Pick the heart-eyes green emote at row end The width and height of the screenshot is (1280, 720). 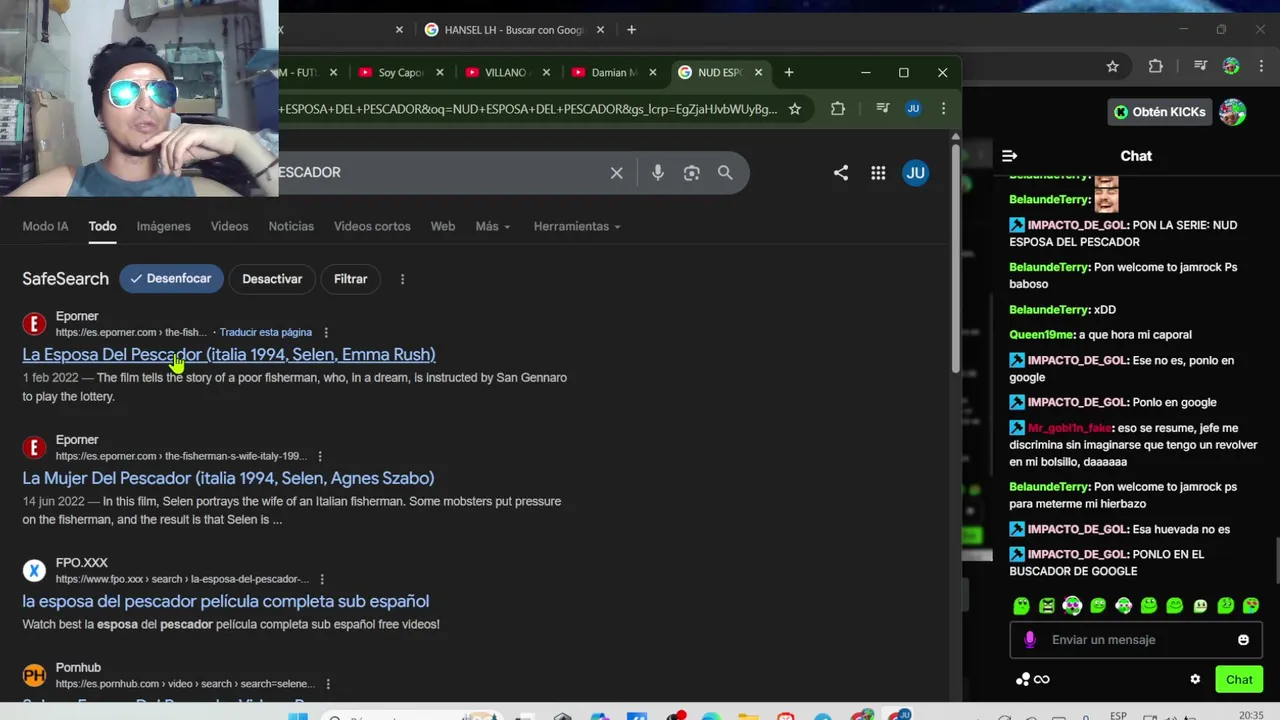click(1251, 606)
